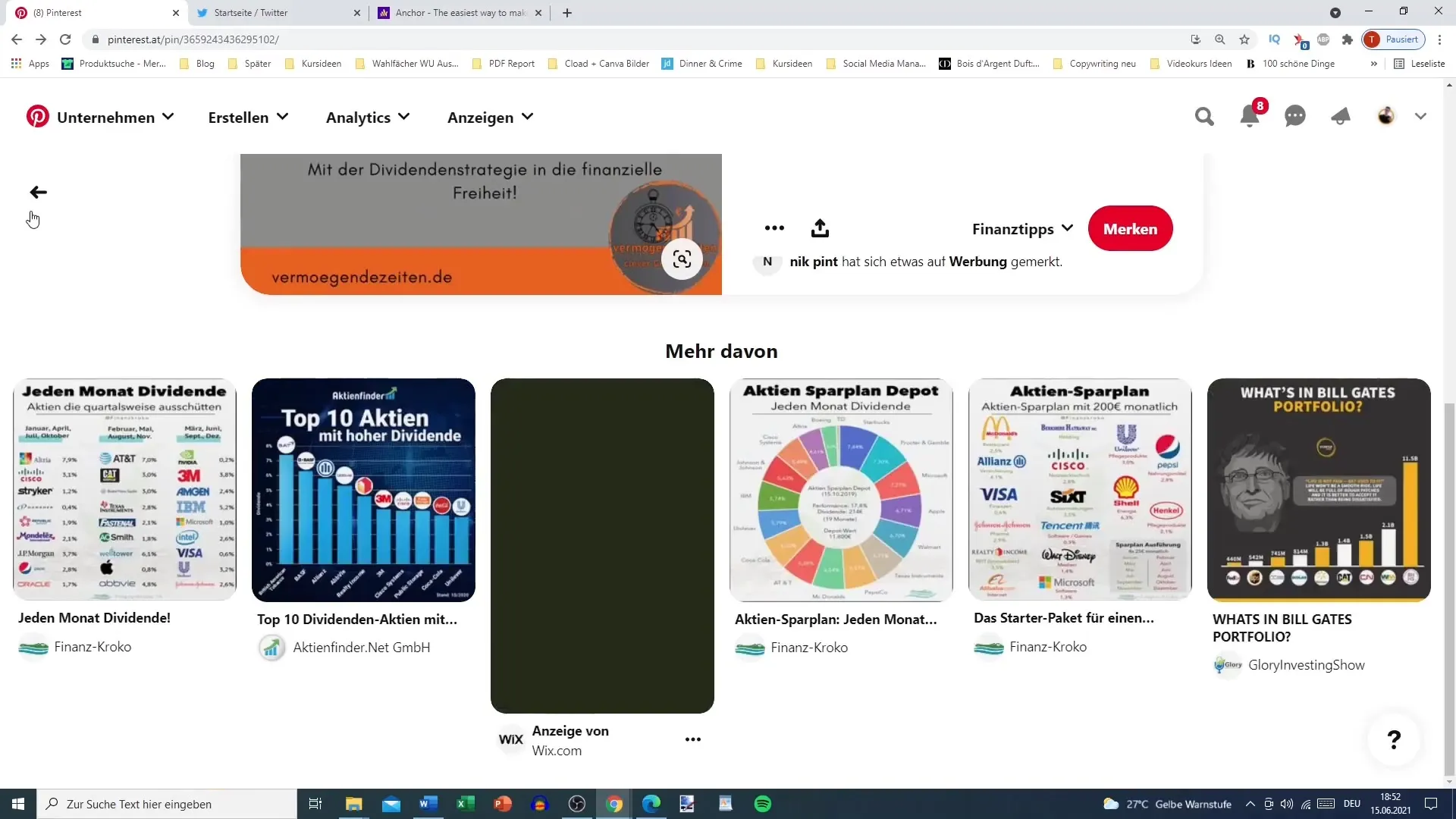
Task: Click the Pausiert profile button in Chrome
Action: coord(1394,39)
